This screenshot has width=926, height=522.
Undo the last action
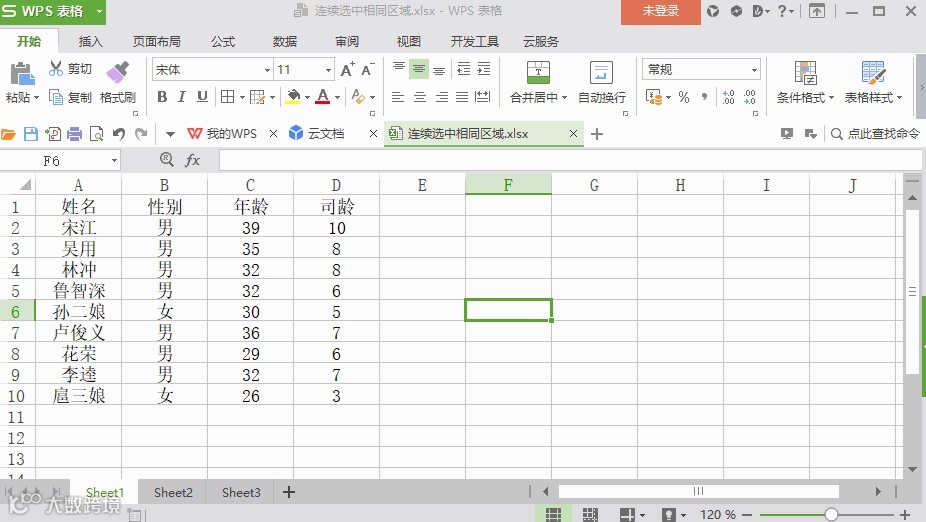tap(119, 134)
